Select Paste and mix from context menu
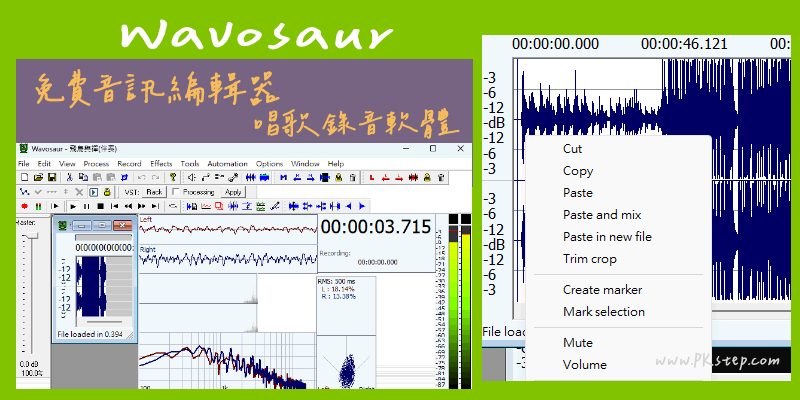 (x=602, y=215)
